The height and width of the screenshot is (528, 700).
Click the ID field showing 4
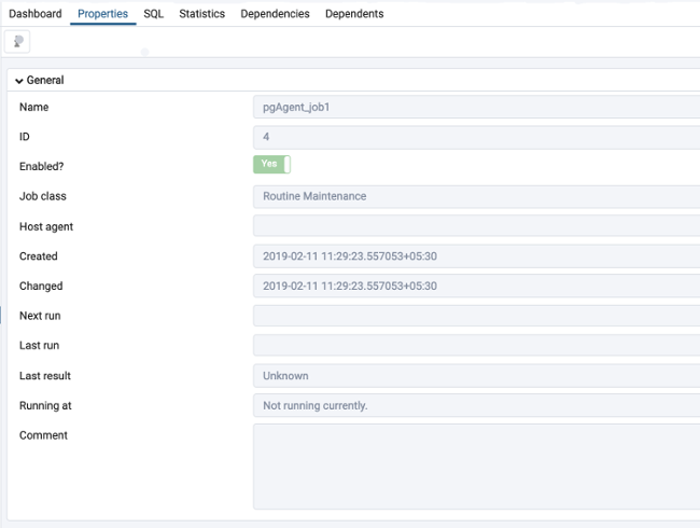pyautogui.click(x=476, y=137)
